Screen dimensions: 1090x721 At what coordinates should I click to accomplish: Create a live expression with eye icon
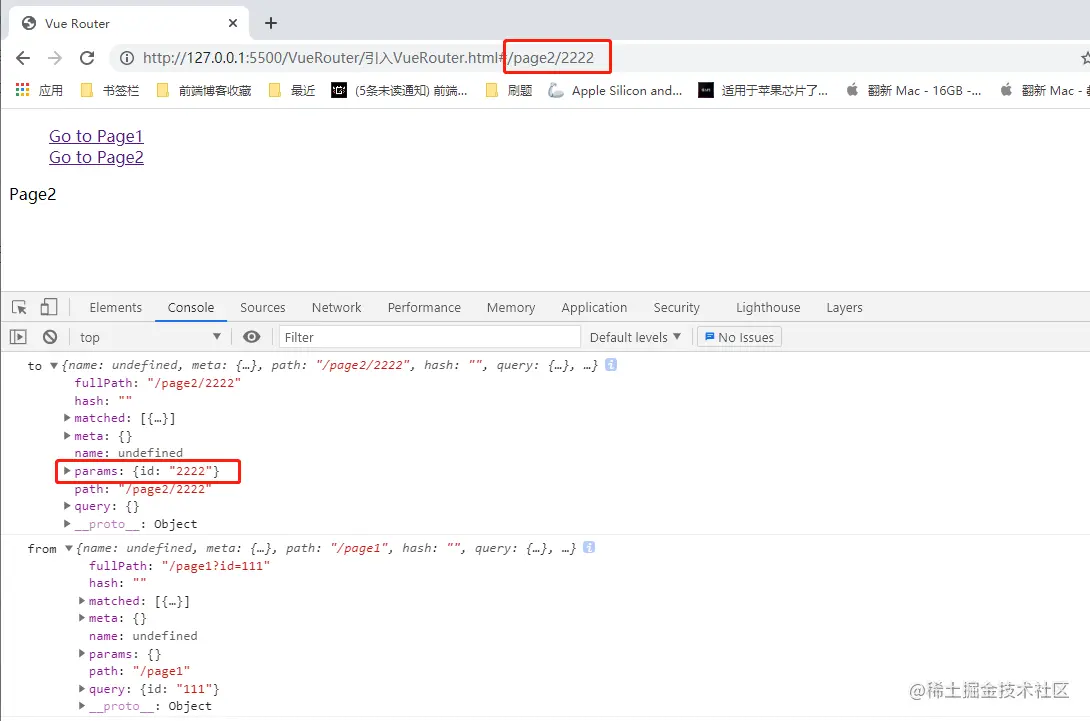click(252, 337)
